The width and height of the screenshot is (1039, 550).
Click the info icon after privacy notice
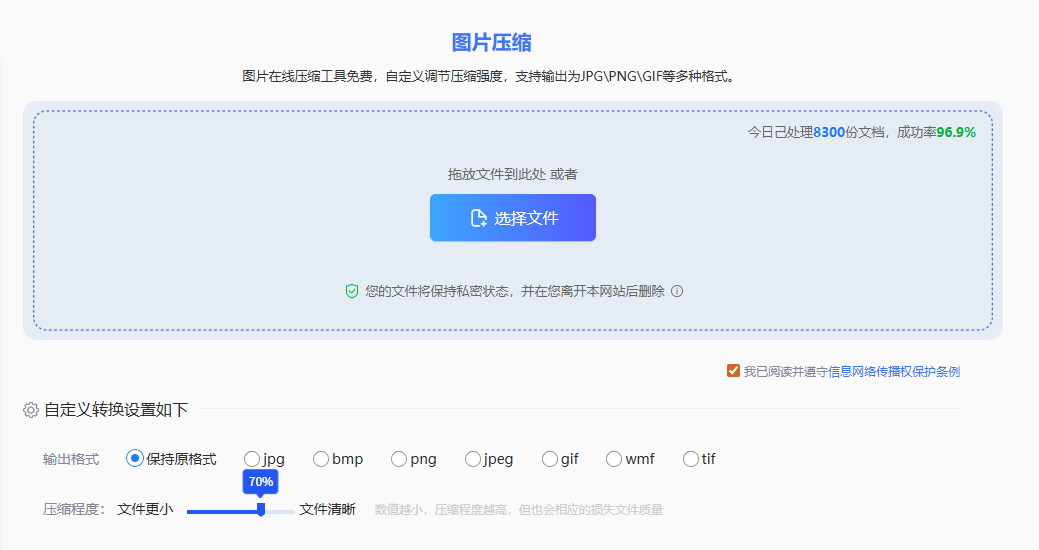coord(677,291)
